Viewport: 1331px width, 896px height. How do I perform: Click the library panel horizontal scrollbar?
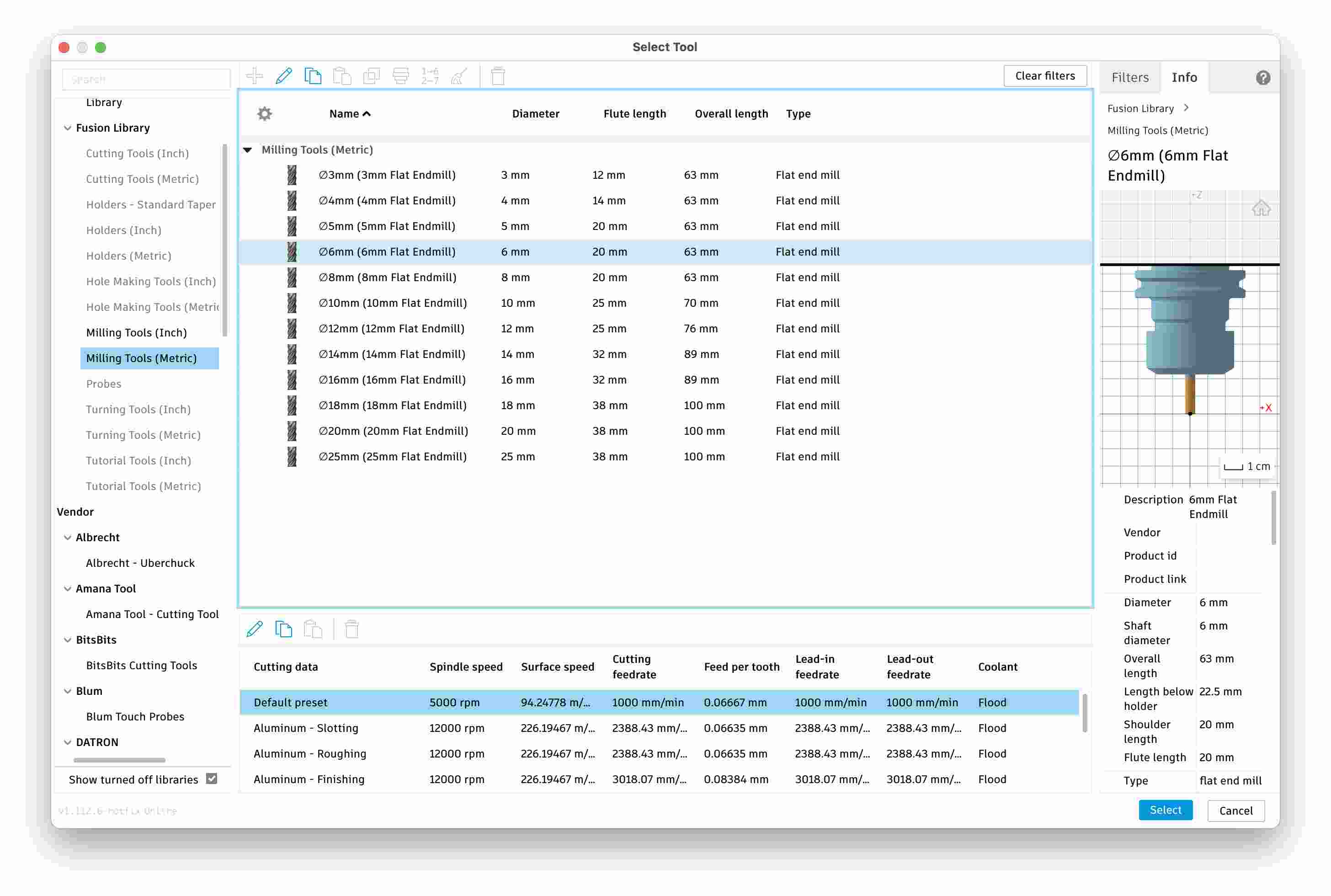click(x=119, y=760)
